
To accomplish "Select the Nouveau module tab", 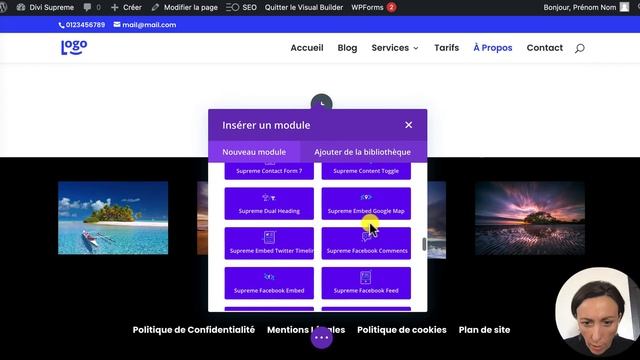I will [x=254, y=152].
